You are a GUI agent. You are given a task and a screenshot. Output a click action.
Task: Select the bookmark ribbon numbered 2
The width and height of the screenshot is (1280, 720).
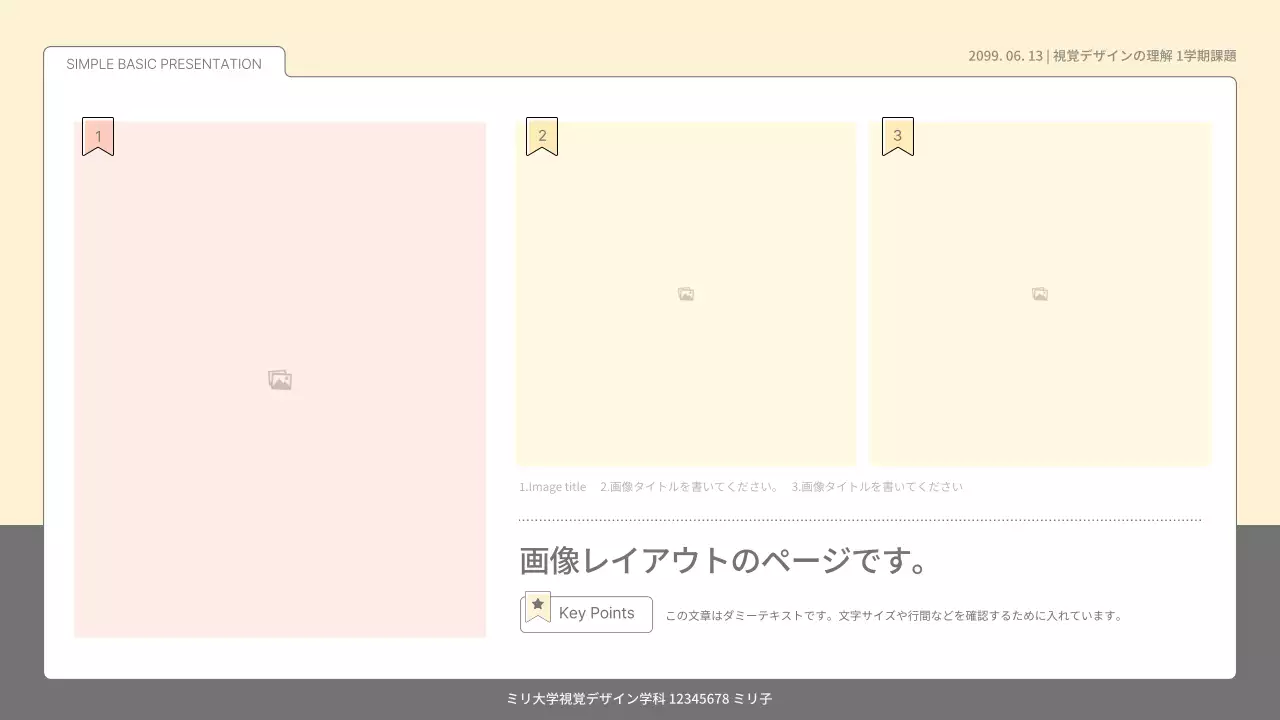(x=541, y=134)
